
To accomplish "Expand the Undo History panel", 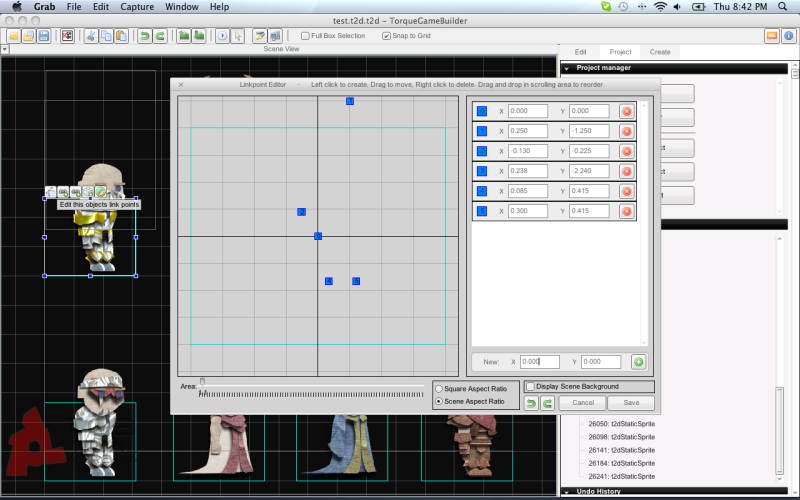I will coord(566,491).
